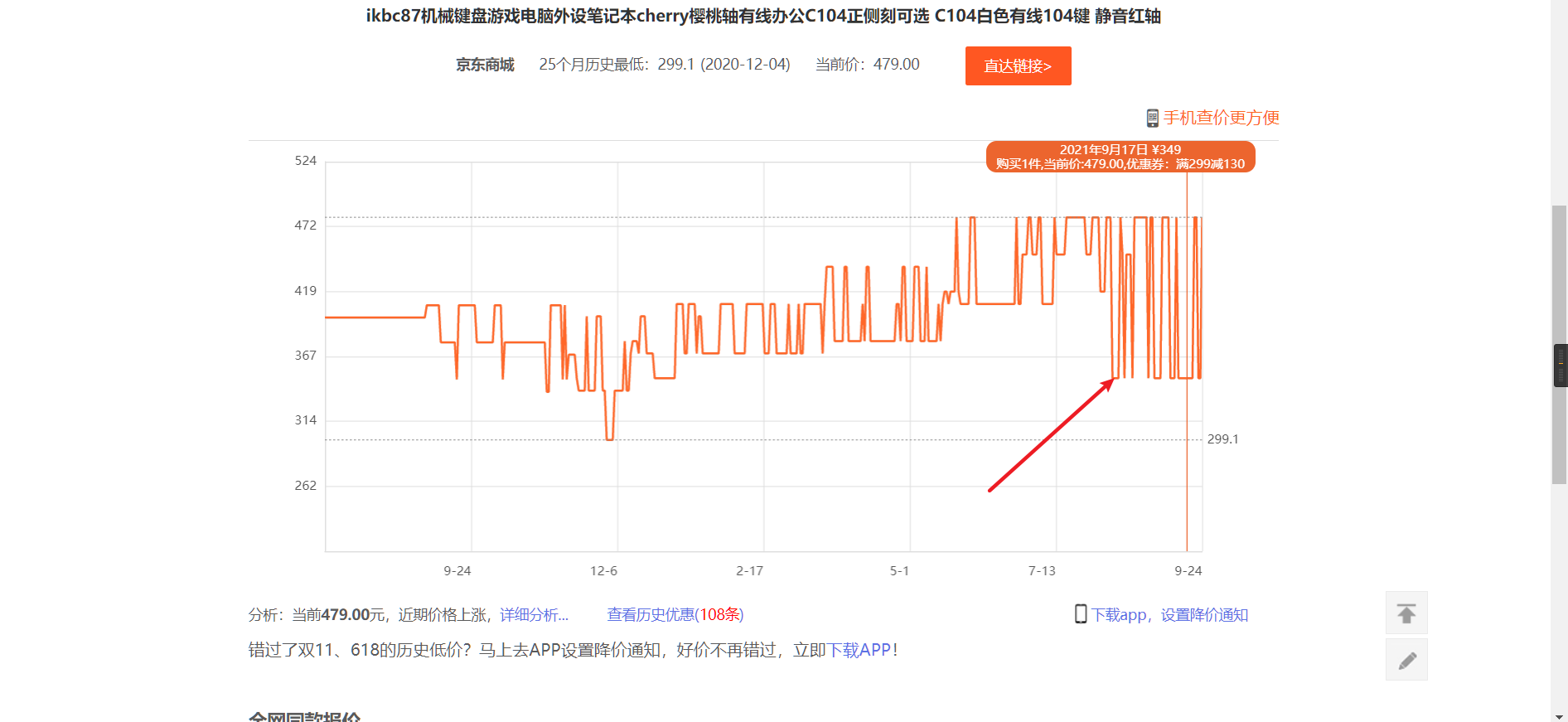The height and width of the screenshot is (722, 1568).
Task: Click the page vertical scrollbar thumb
Action: coord(1559,344)
